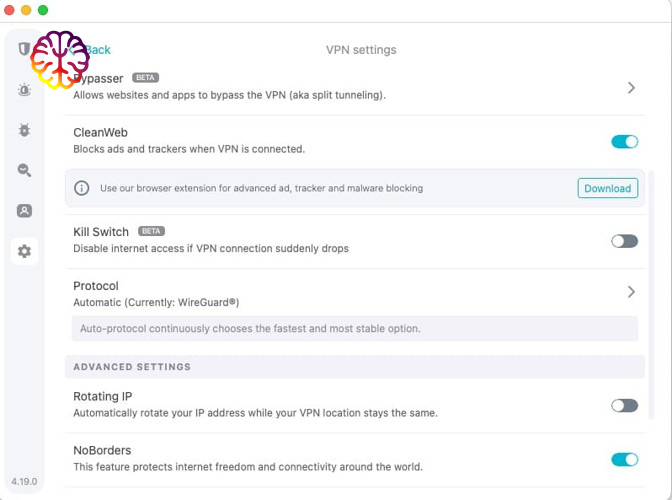Open the Search magnifier icon in sidebar
This screenshot has width=672, height=500.
pyautogui.click(x=24, y=171)
